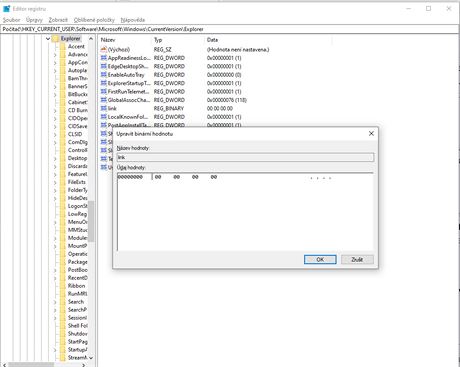Click the AppReadinessLo... value icon
This screenshot has width=460, height=367.
(104, 58)
